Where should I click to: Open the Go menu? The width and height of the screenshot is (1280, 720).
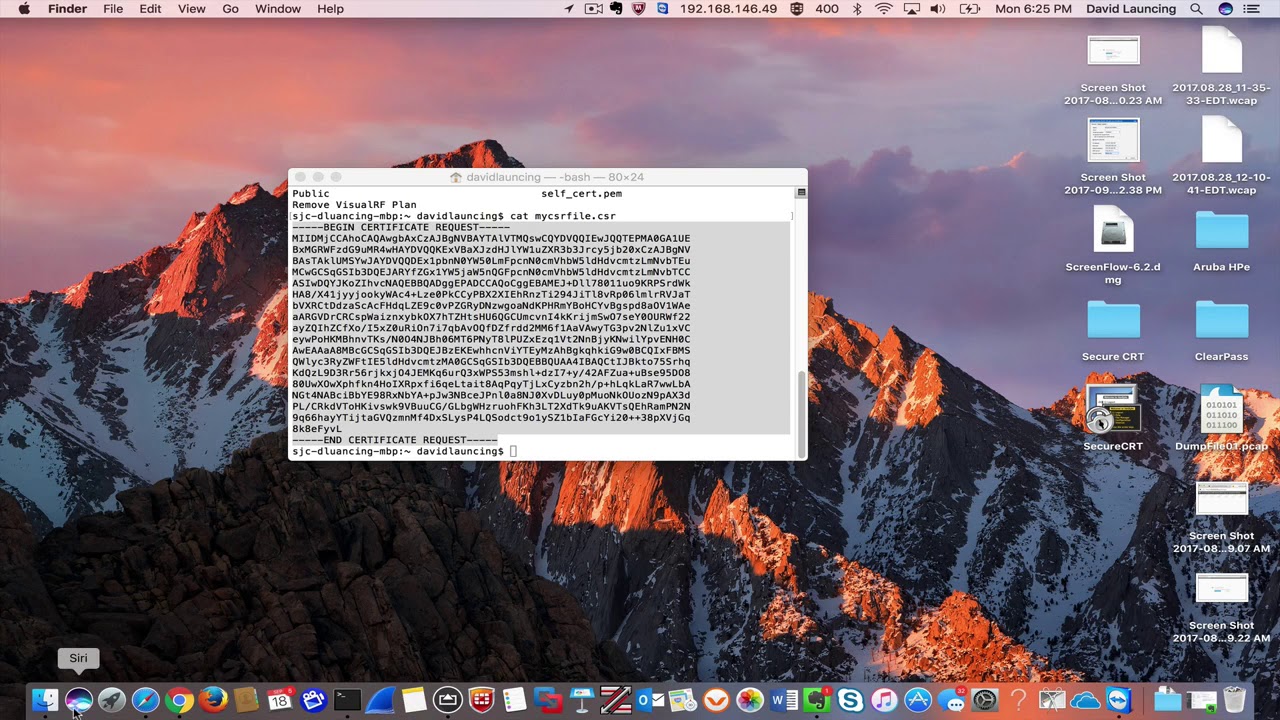tap(230, 9)
